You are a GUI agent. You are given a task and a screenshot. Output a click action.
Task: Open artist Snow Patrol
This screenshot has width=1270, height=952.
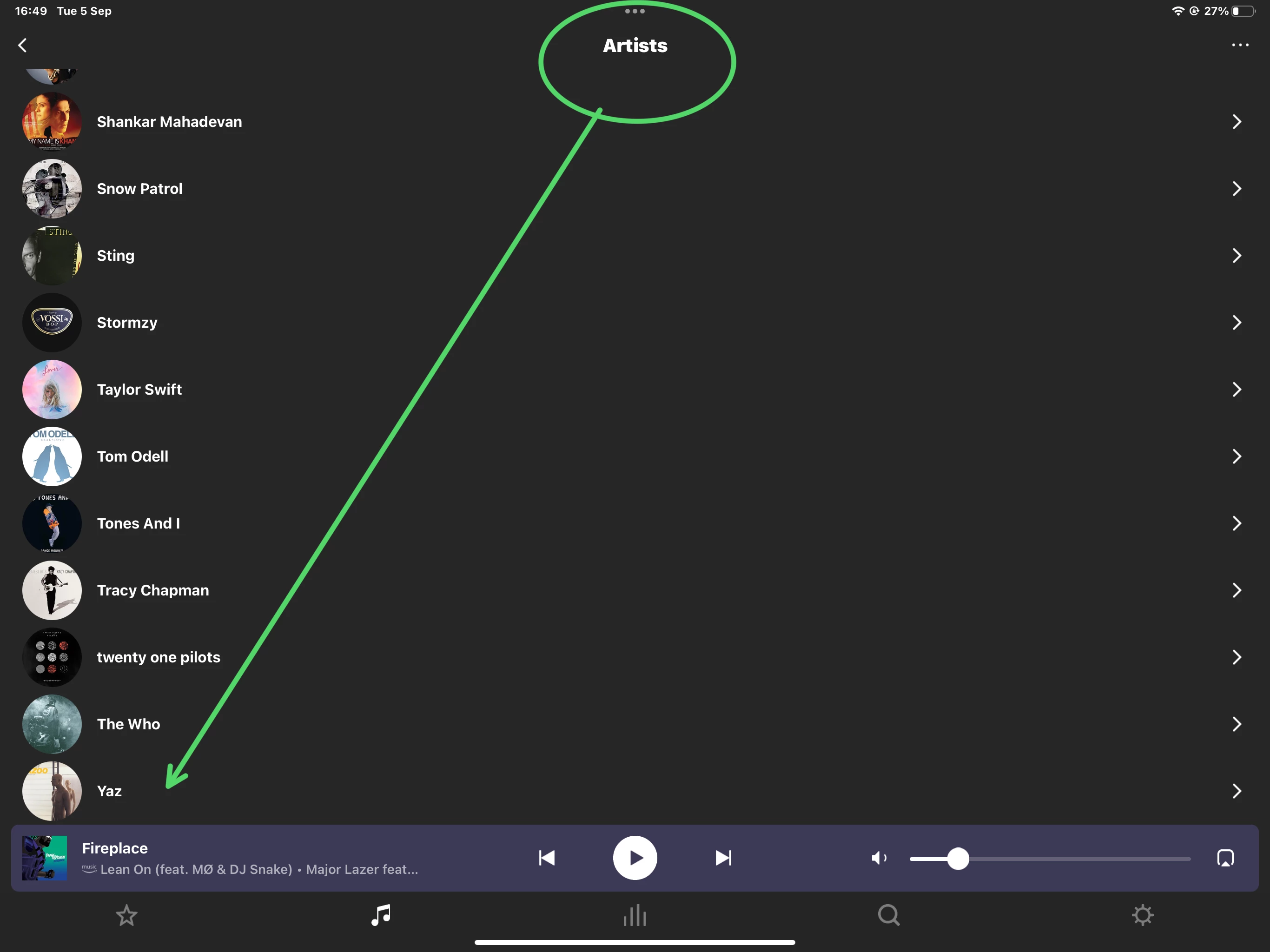tap(139, 189)
